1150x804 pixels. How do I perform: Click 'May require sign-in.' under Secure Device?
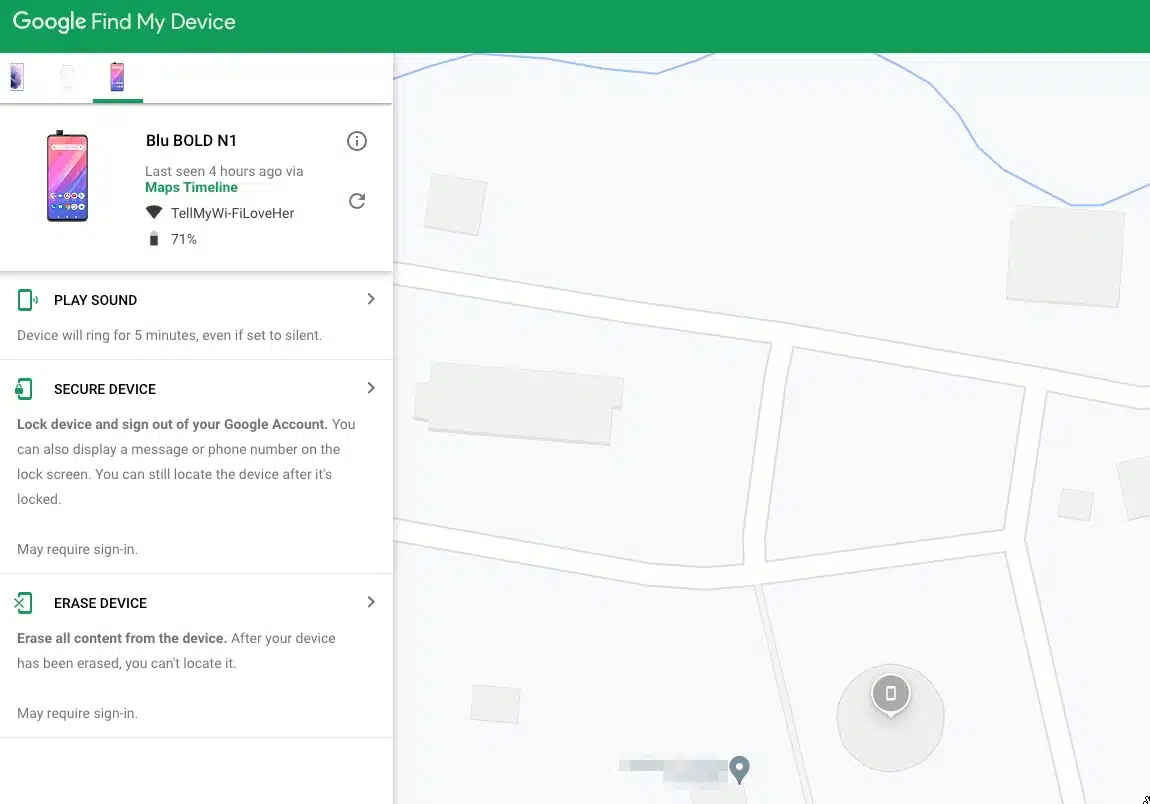(77, 549)
